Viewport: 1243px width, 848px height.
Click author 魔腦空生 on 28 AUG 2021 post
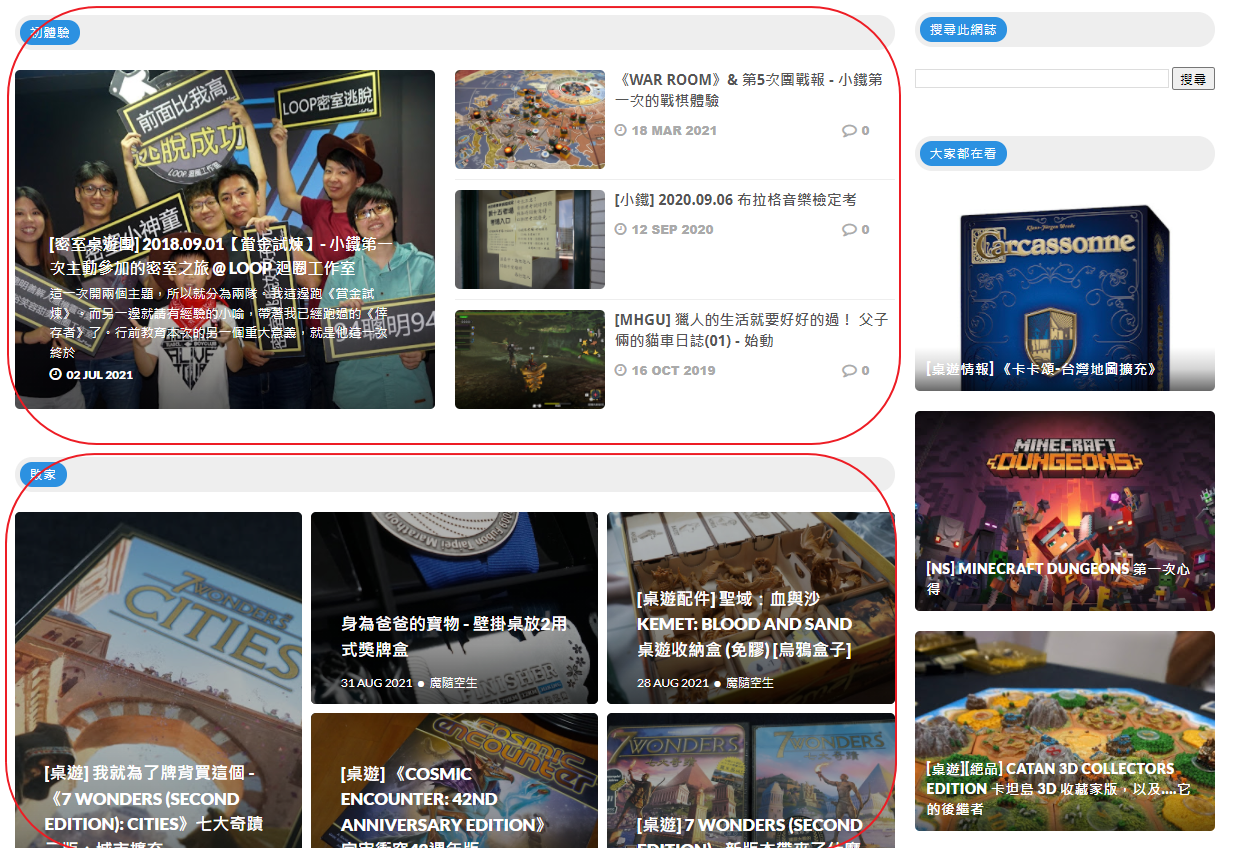749,683
